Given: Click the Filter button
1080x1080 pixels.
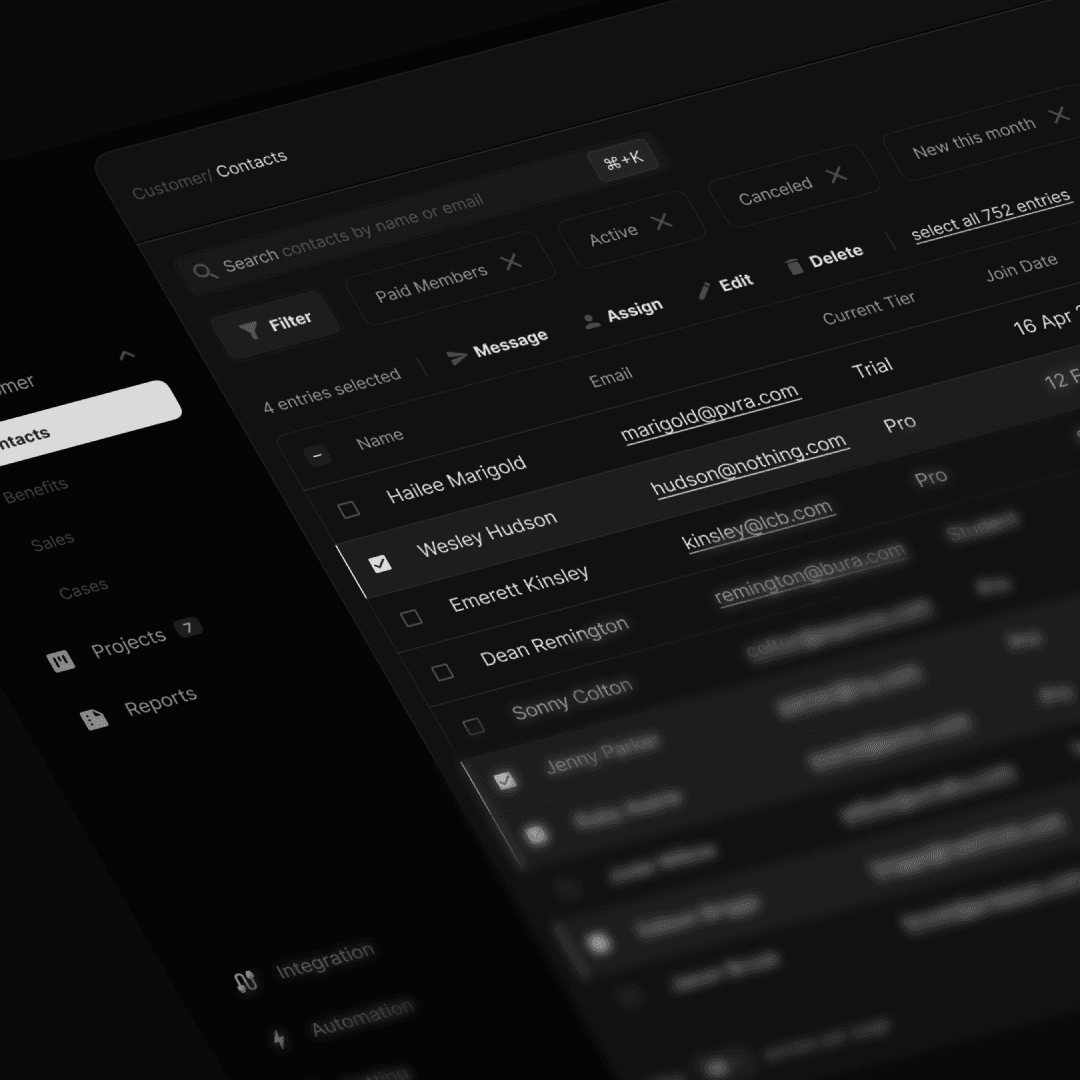Looking at the screenshot, I should click(276, 324).
